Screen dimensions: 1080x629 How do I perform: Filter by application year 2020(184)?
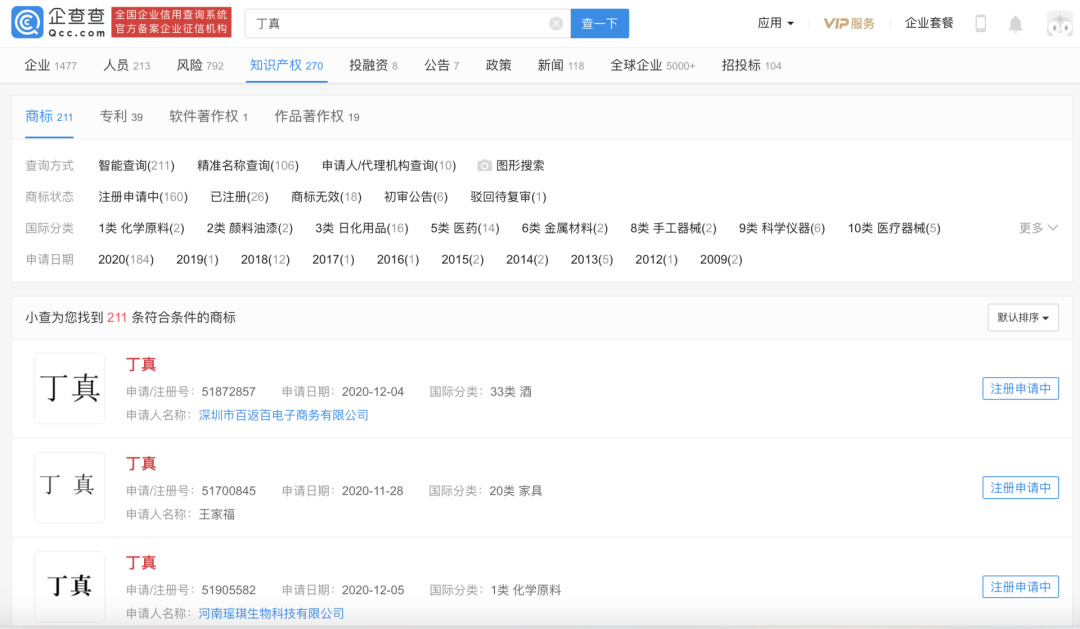125,260
